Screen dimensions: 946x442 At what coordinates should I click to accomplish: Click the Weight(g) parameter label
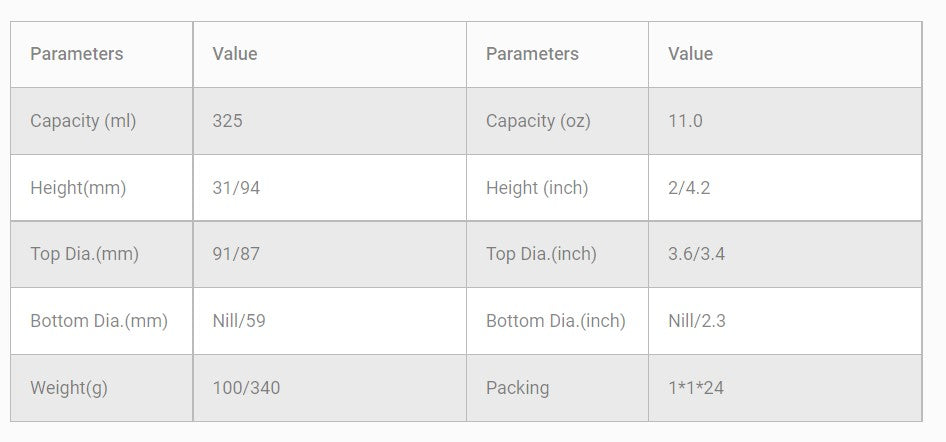(69, 388)
